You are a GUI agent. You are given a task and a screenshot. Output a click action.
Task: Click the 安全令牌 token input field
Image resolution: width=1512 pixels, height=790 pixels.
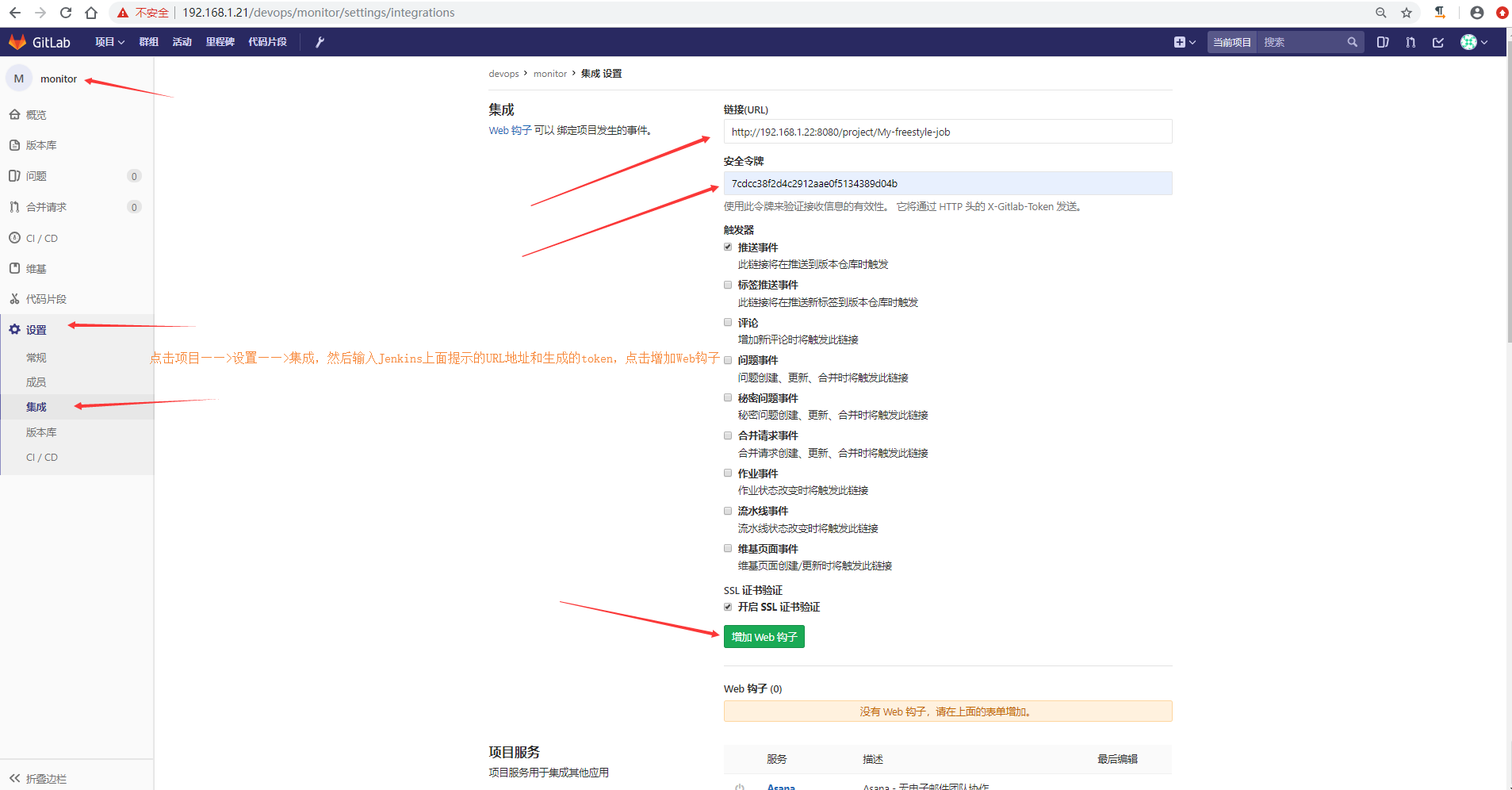pyautogui.click(x=947, y=183)
